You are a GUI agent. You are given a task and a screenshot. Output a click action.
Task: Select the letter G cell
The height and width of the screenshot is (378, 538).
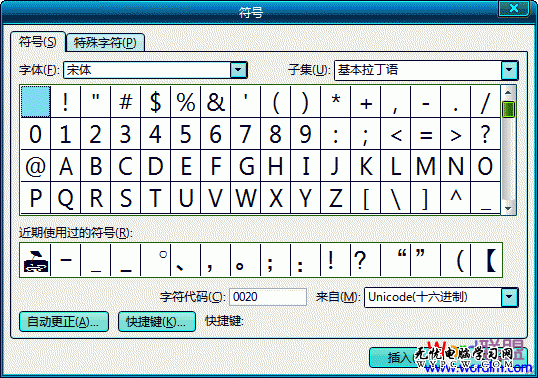point(246,166)
